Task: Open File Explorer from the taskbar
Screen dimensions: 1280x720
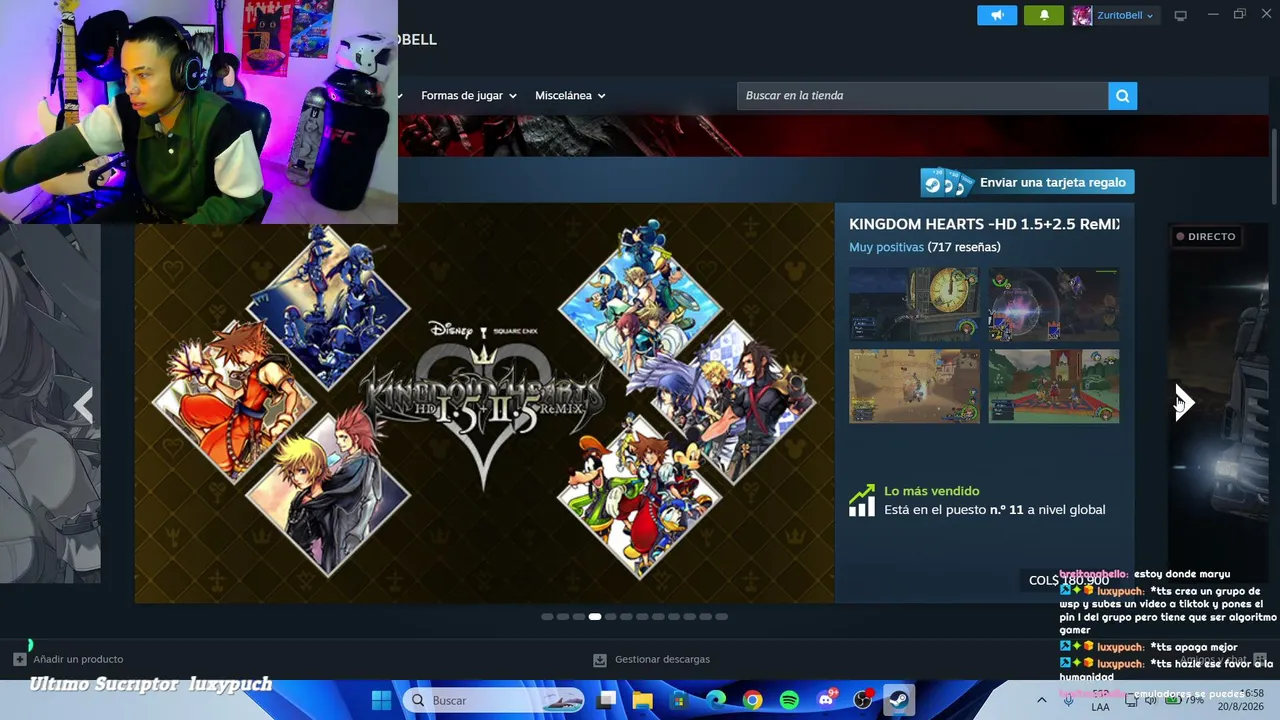Action: [642, 700]
